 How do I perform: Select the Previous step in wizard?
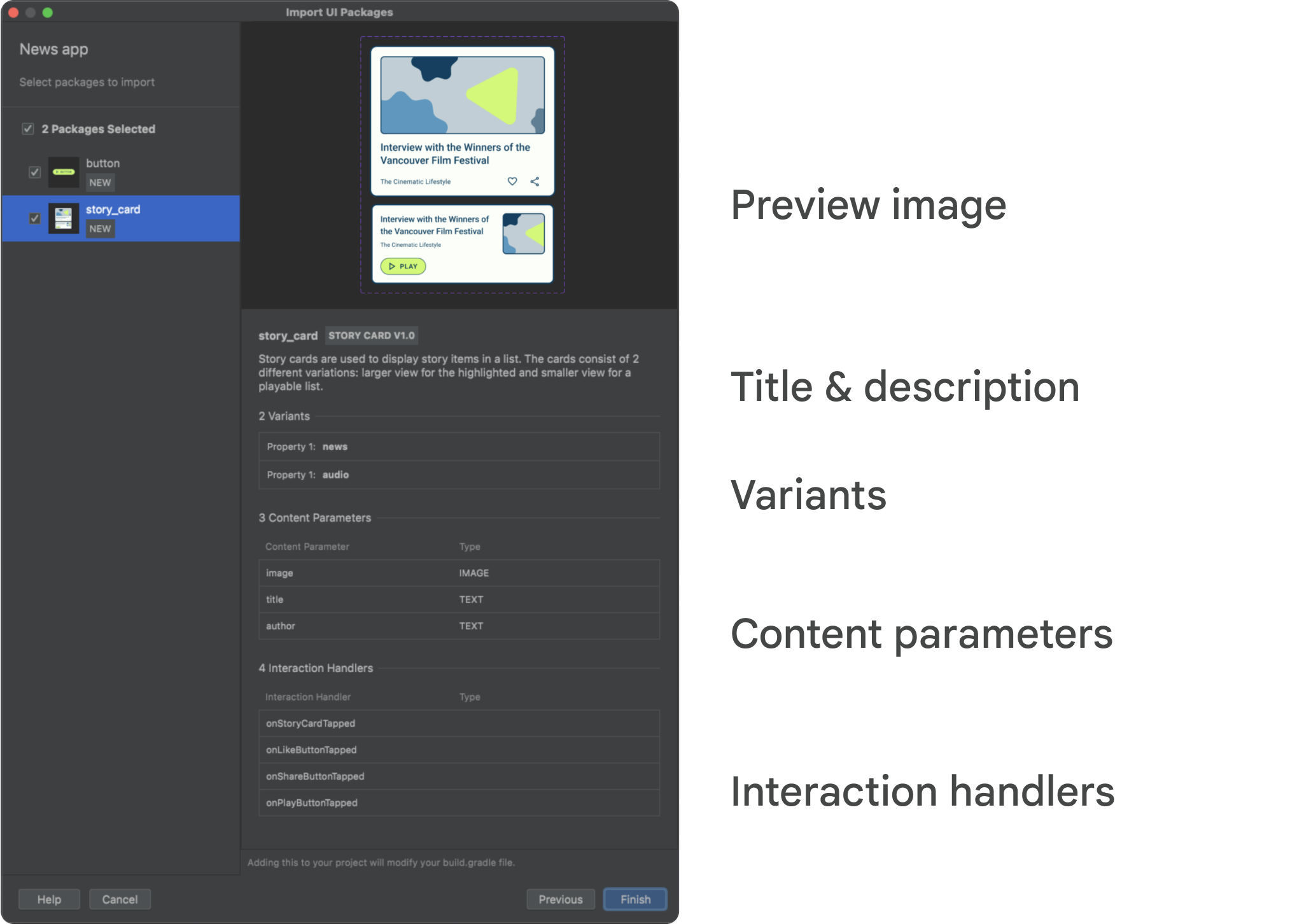559,897
